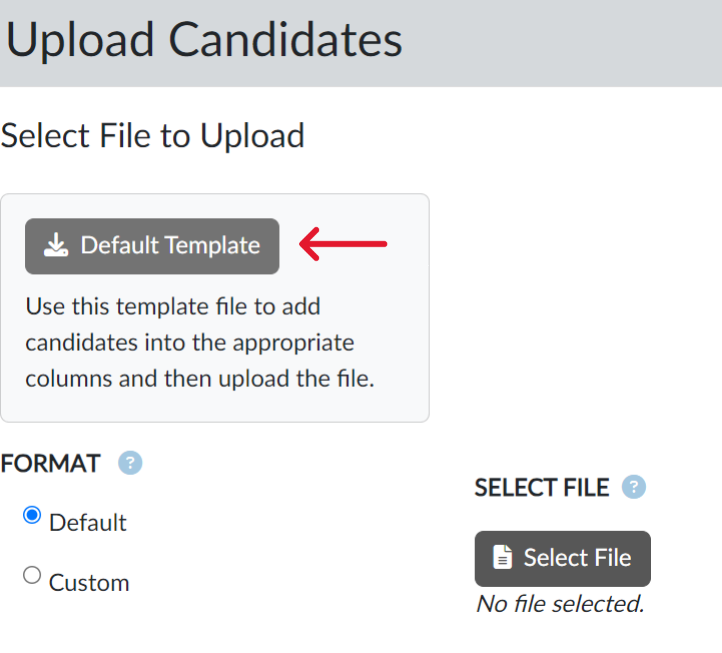Click the SELECT FILE section label

coord(541,488)
